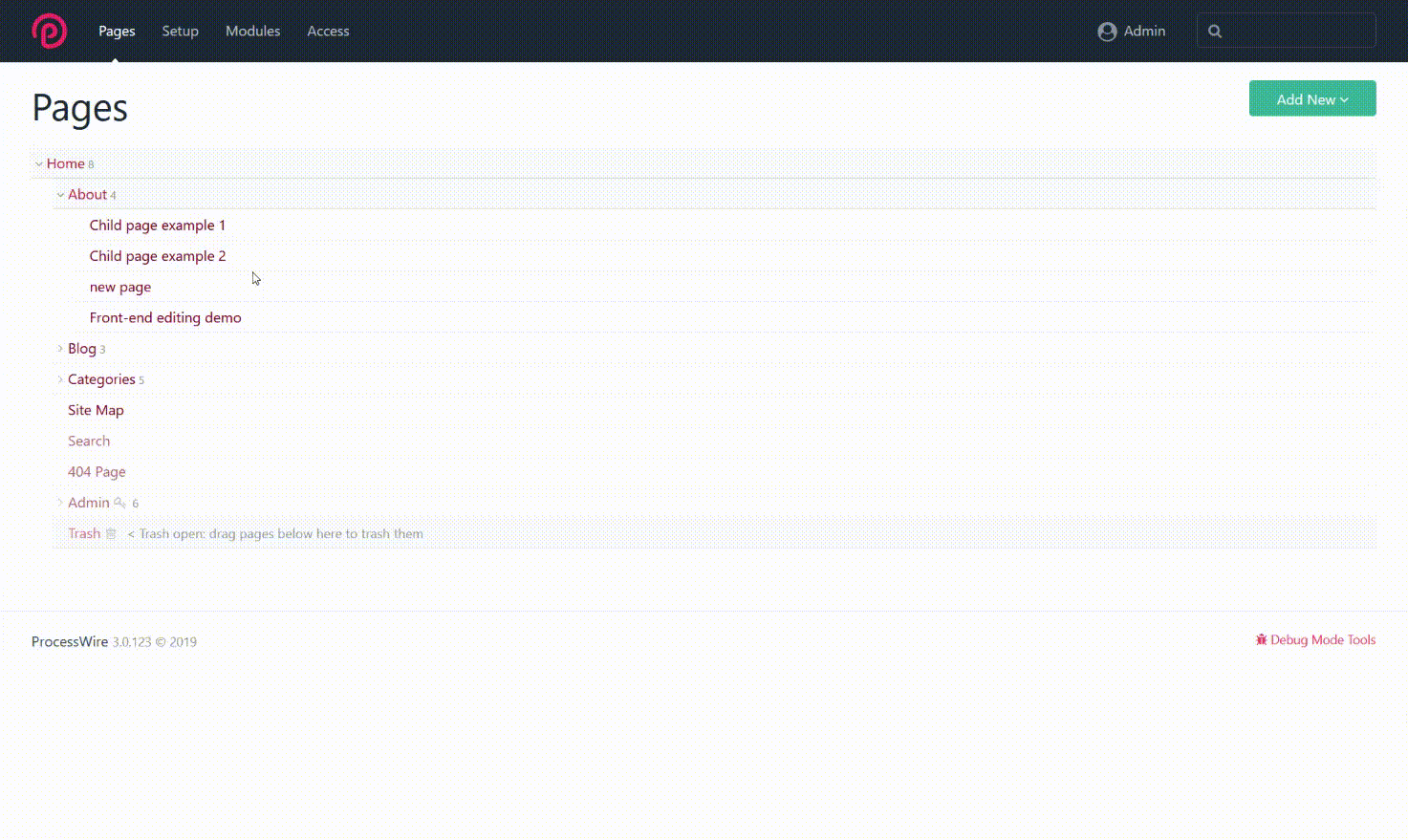Select Child page example 1

tap(158, 226)
